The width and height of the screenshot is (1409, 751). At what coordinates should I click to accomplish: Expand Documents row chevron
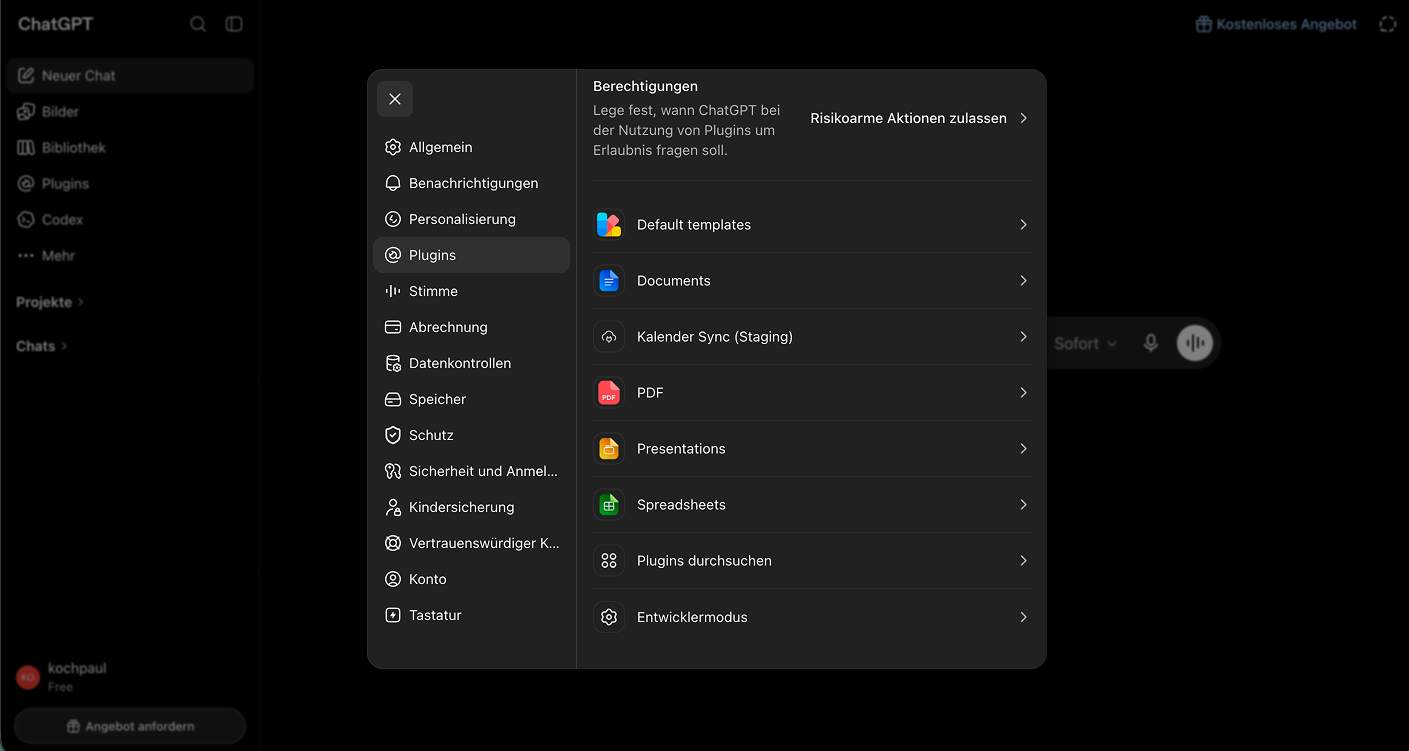[1023, 281]
